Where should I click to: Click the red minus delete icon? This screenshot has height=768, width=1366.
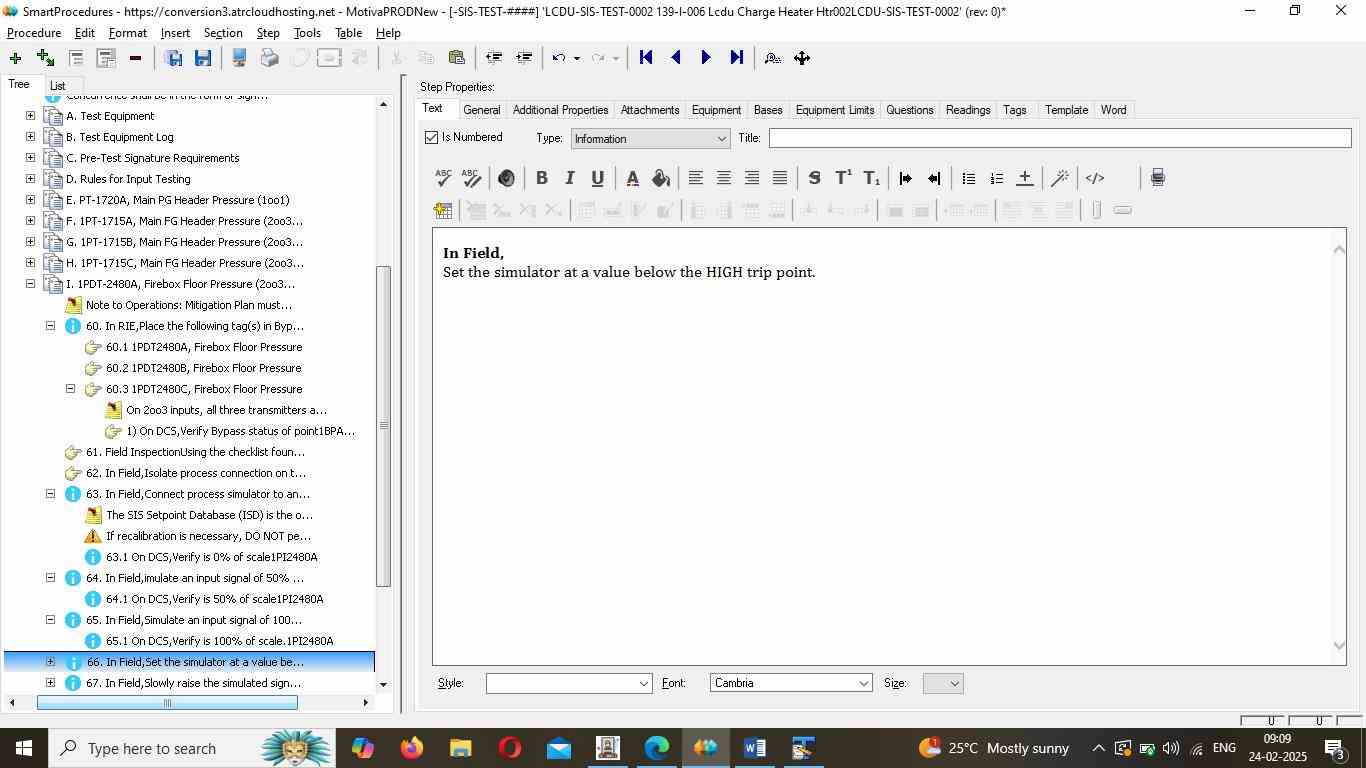click(135, 58)
